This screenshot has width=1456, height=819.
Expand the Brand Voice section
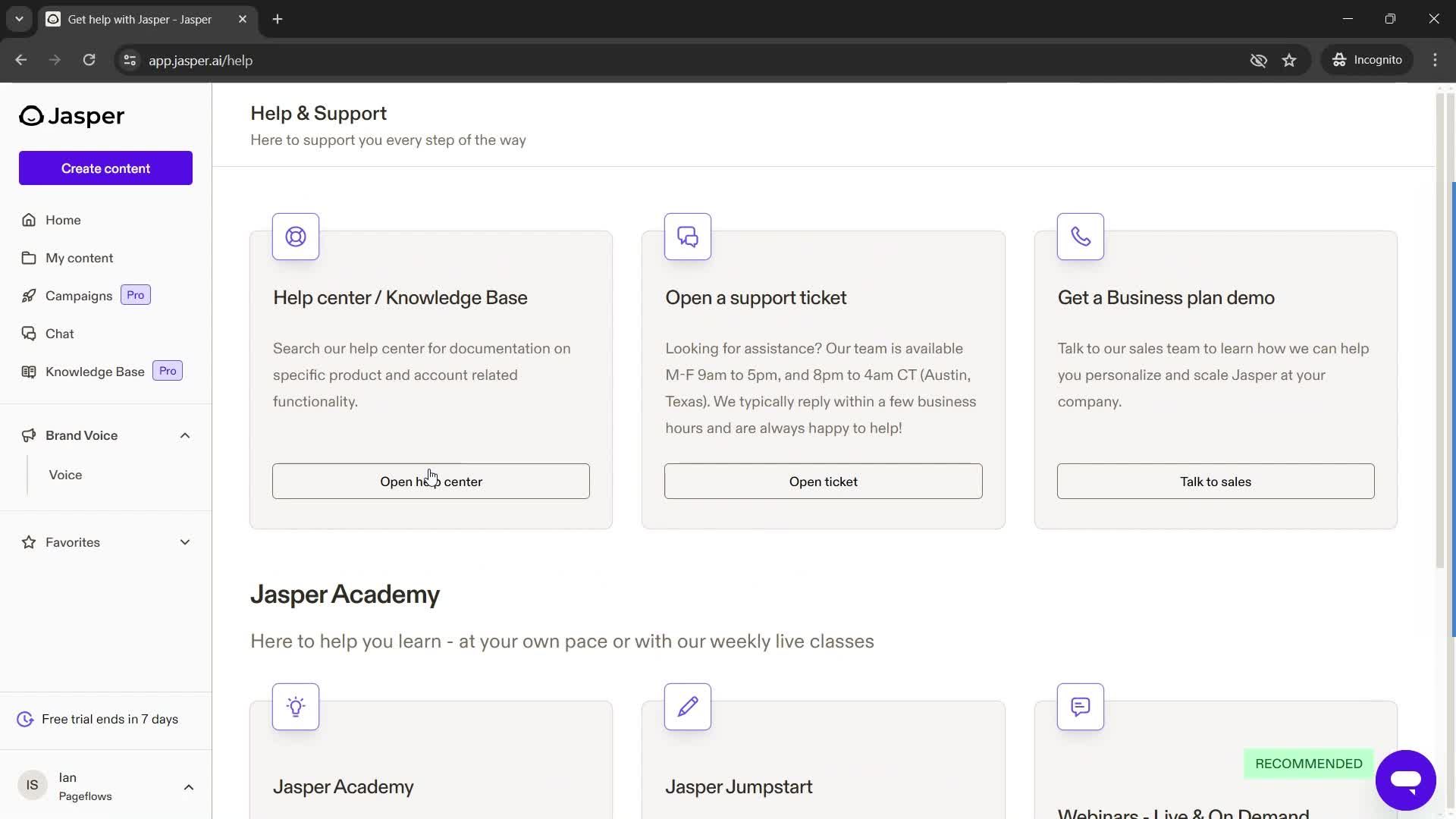185,435
